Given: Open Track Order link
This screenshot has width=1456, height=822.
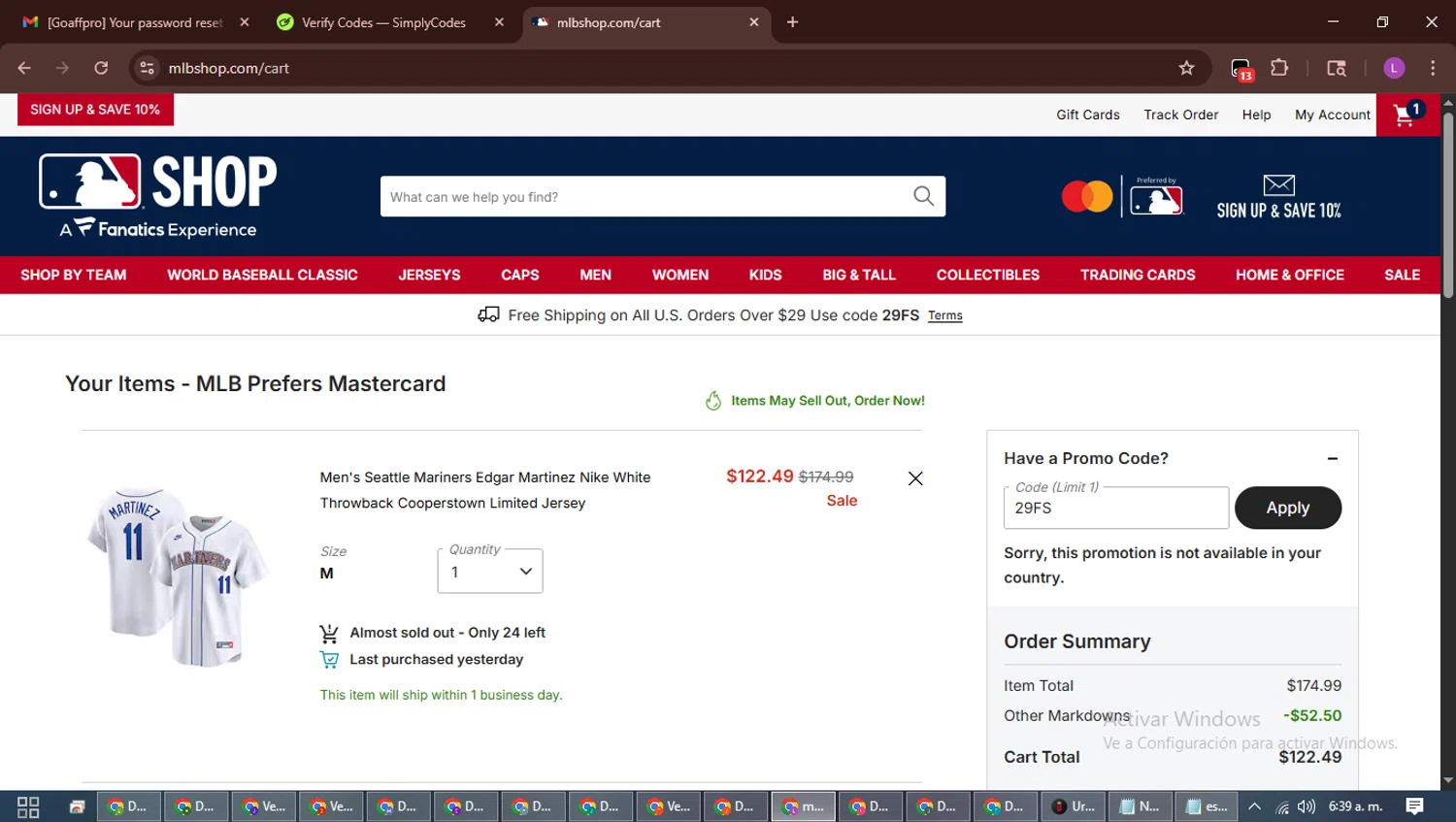Looking at the screenshot, I should (1180, 115).
